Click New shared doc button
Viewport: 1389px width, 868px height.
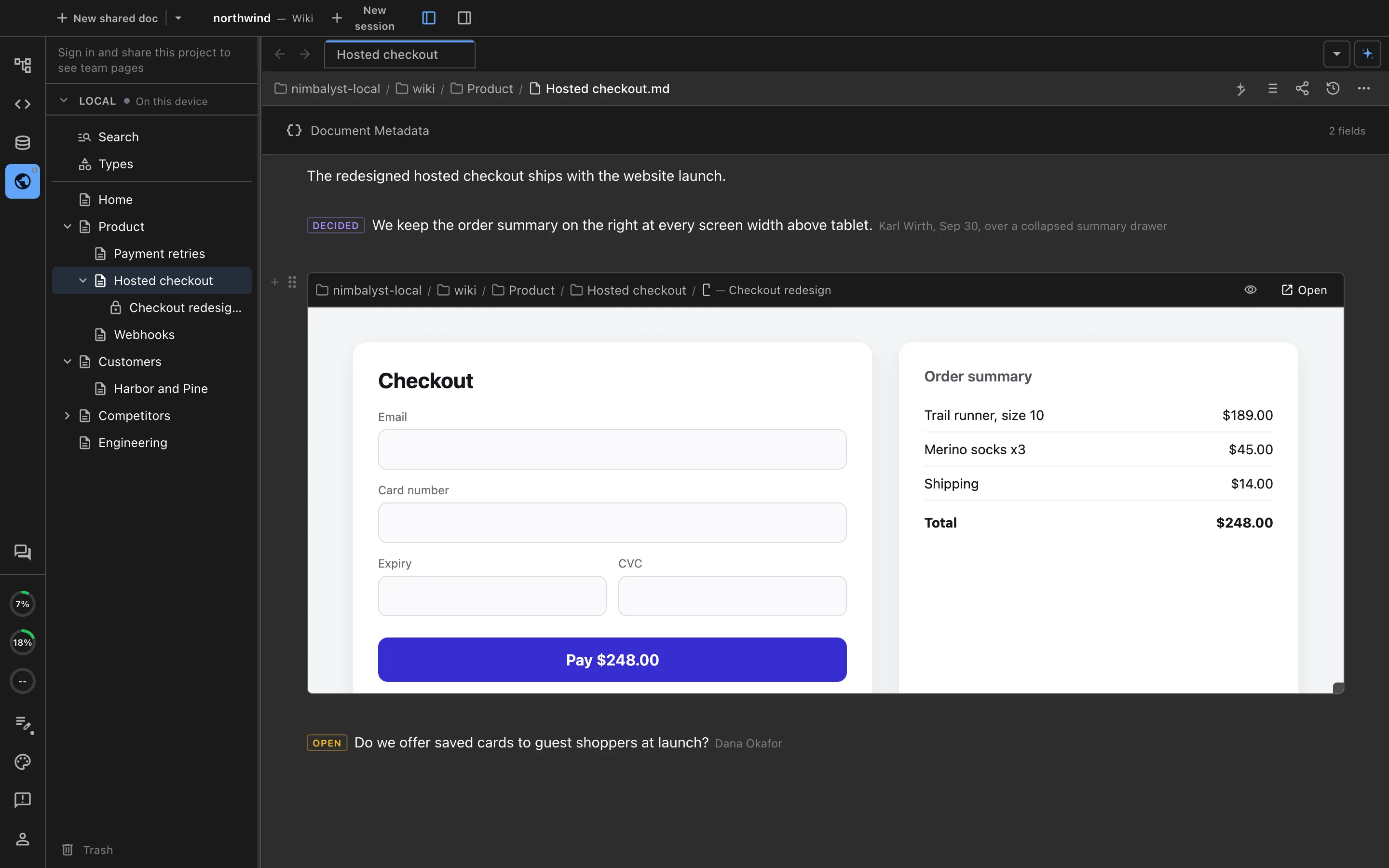pos(108,18)
